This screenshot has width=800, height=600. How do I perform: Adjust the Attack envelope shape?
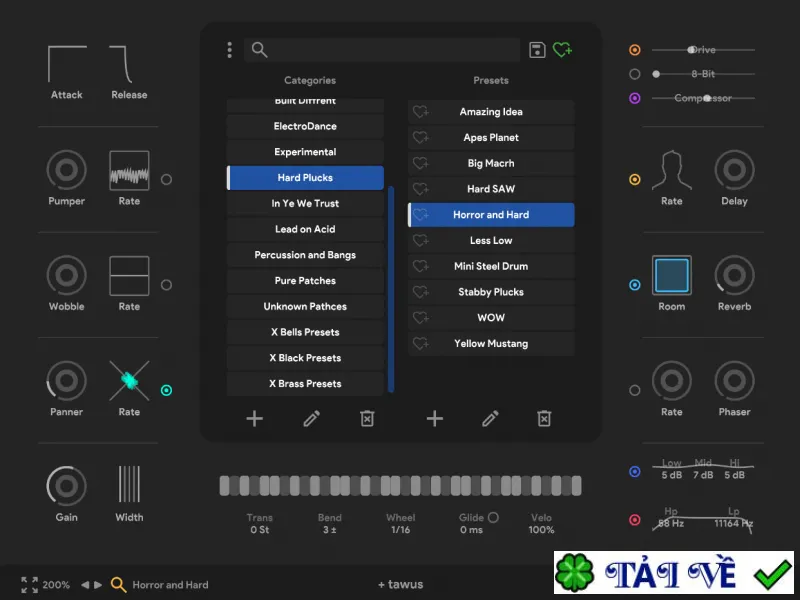(x=67, y=64)
